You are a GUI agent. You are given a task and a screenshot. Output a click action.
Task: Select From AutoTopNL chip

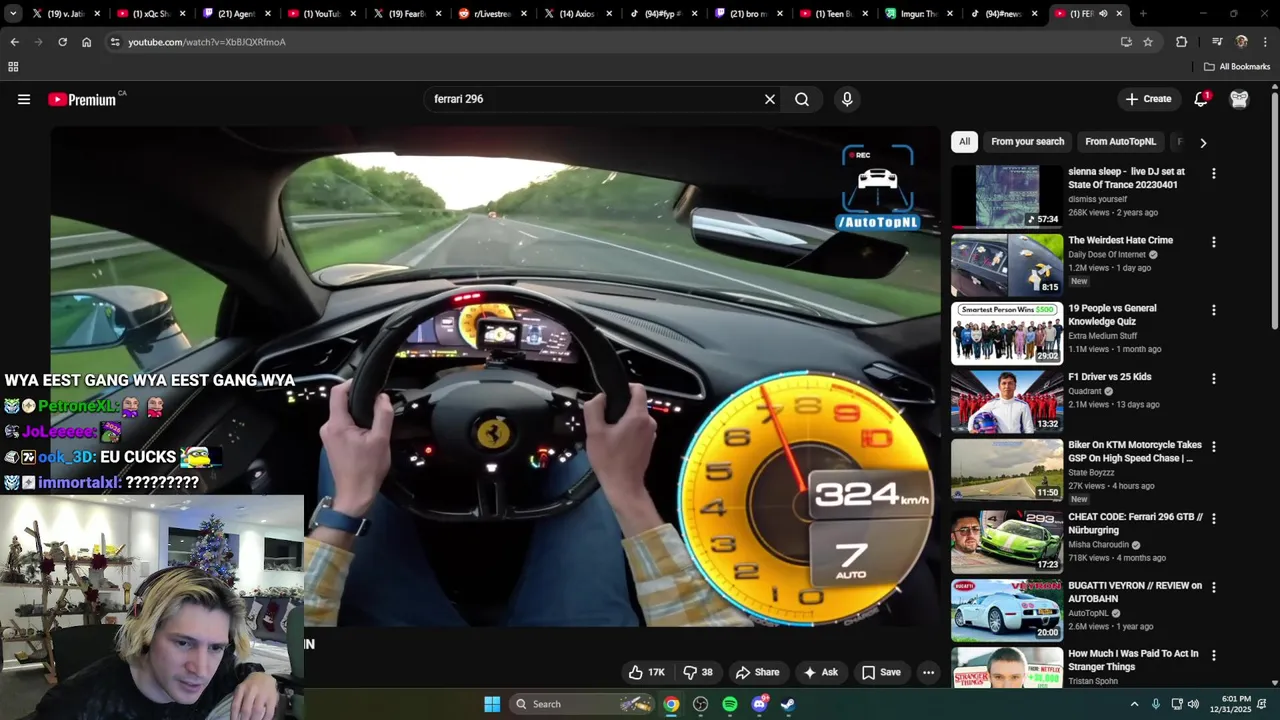1120,142
